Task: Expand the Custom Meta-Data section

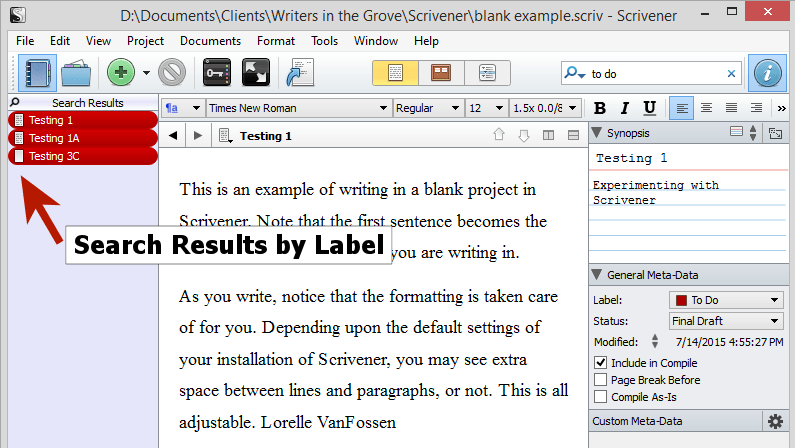Action: (x=676, y=421)
